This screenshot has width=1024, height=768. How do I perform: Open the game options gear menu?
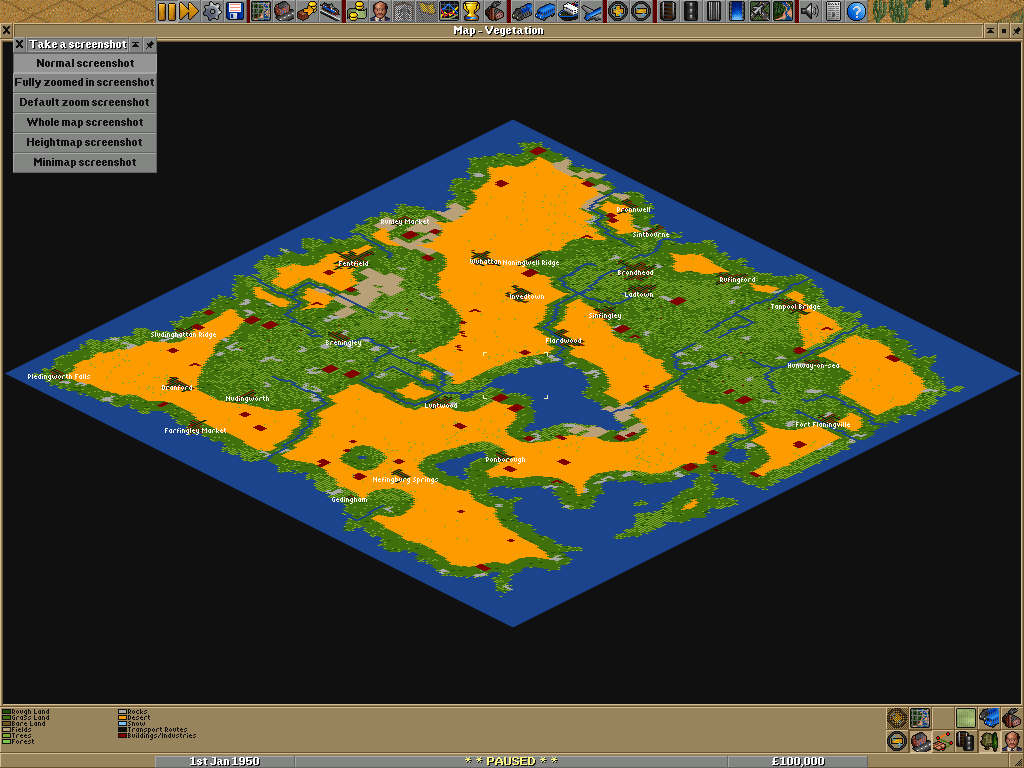click(212, 11)
